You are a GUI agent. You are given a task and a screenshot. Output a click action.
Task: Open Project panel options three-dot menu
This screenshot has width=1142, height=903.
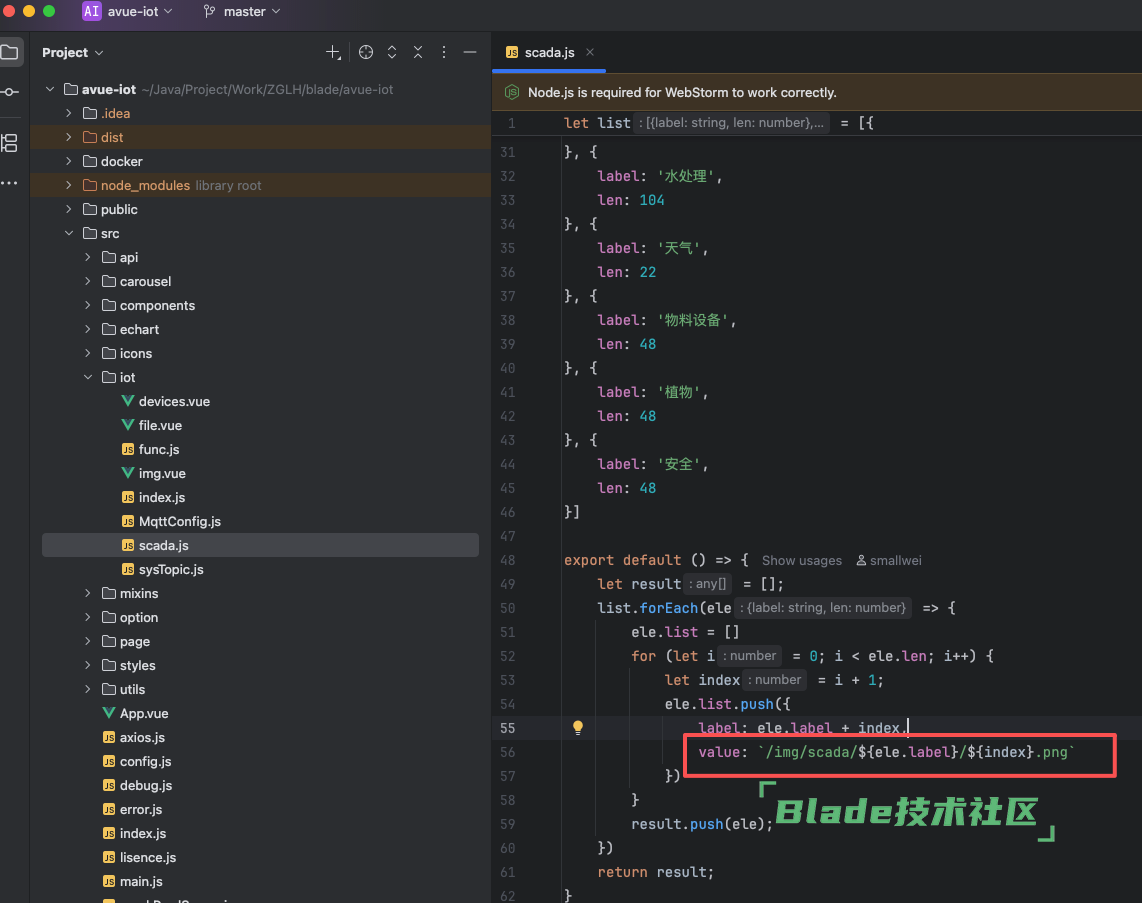click(x=444, y=52)
